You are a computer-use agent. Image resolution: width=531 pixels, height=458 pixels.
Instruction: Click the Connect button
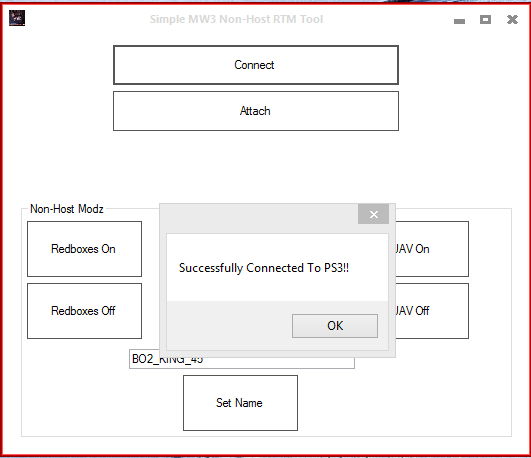point(256,65)
